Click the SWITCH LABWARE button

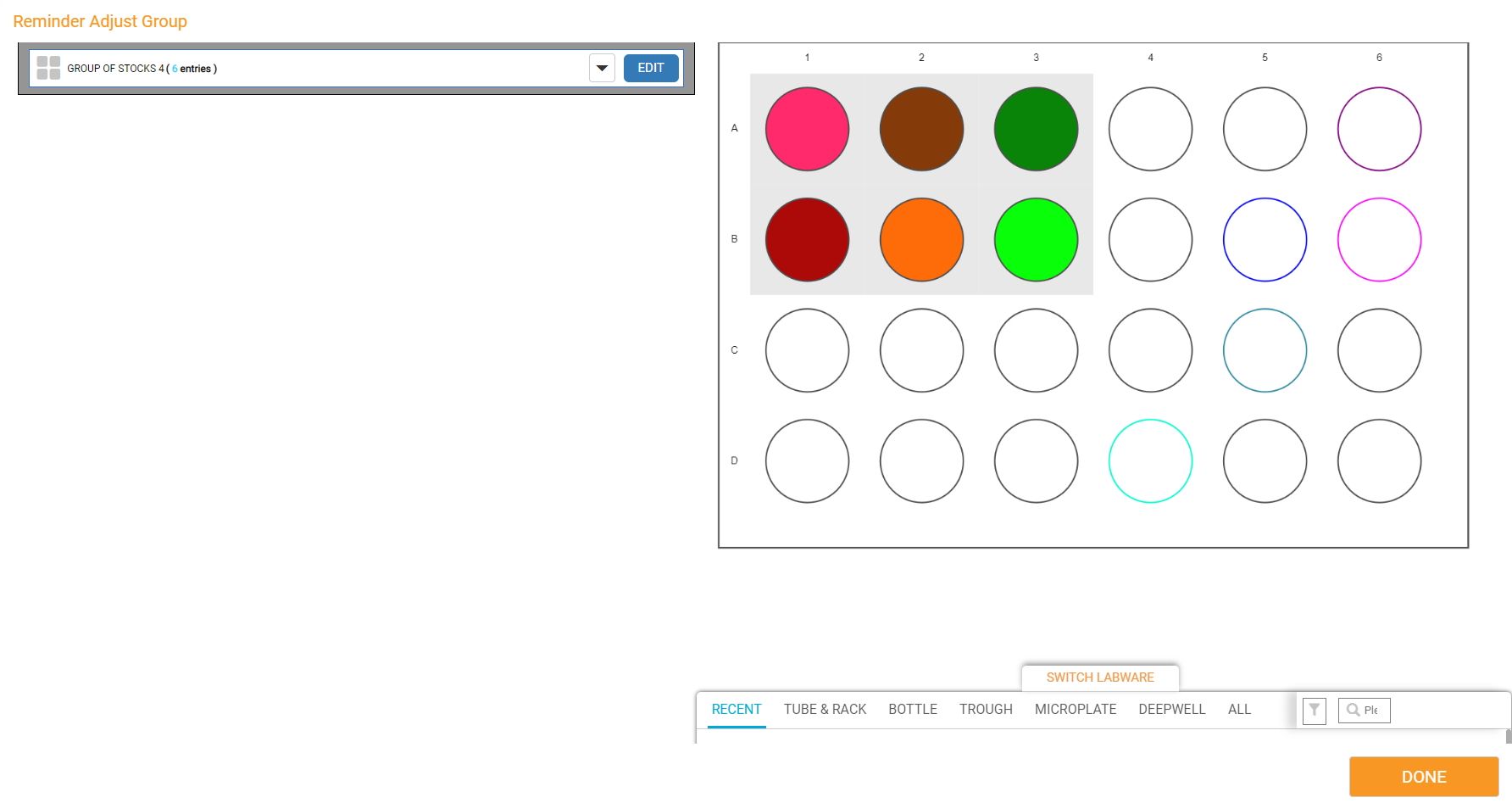1100,678
